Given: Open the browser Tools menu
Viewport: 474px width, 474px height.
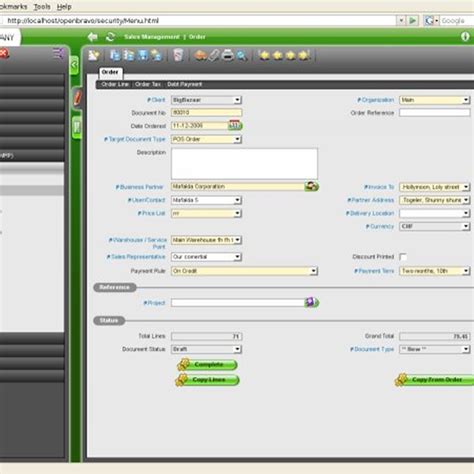Looking at the screenshot, I should point(42,6).
